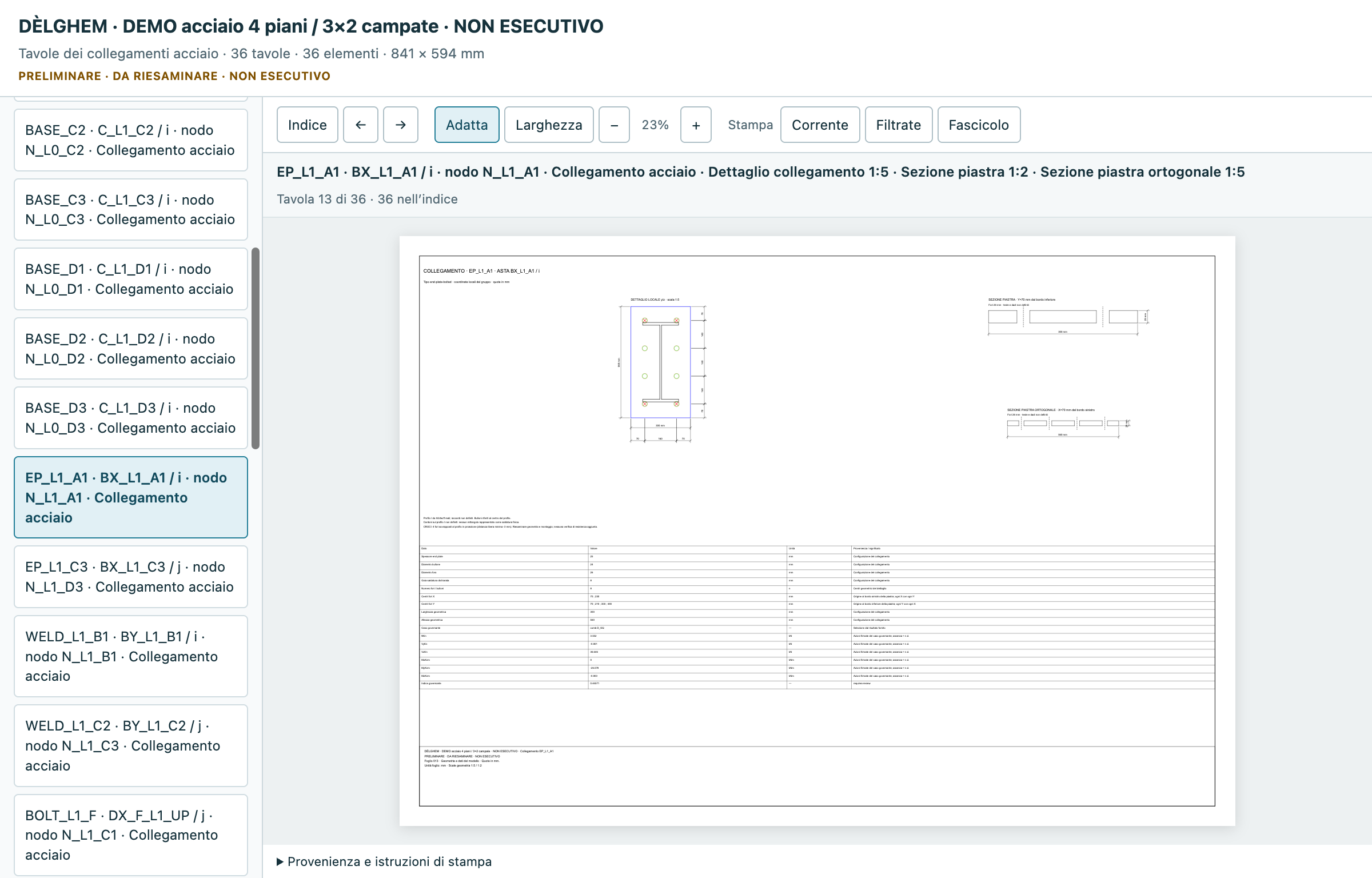Viewport: 1372px width, 878px height.
Task: Switch to Larghezza fit width
Action: [x=549, y=125]
